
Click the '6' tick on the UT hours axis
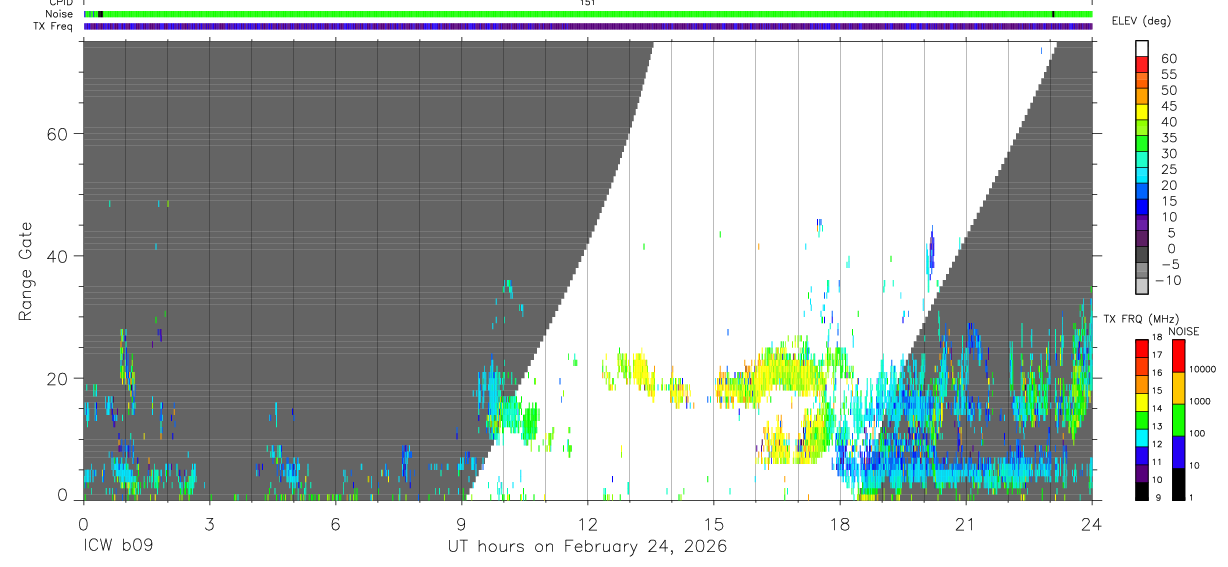point(335,524)
